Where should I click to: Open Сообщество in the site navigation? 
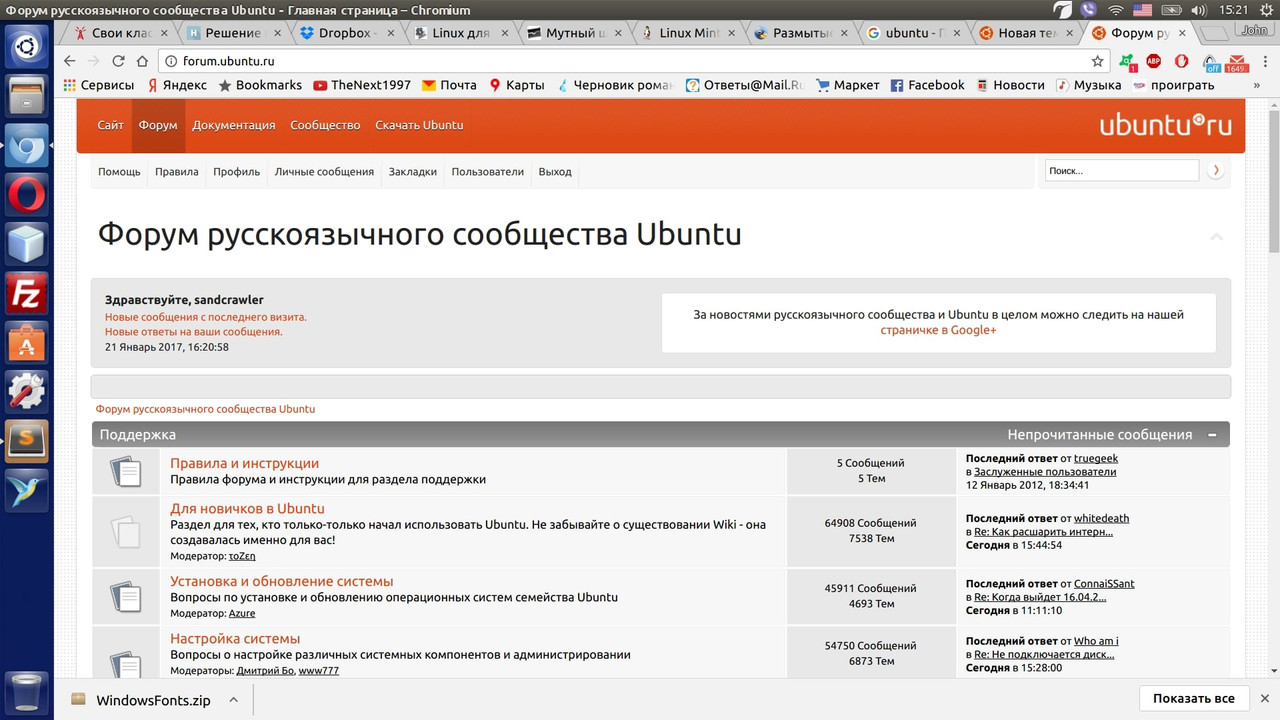point(325,125)
